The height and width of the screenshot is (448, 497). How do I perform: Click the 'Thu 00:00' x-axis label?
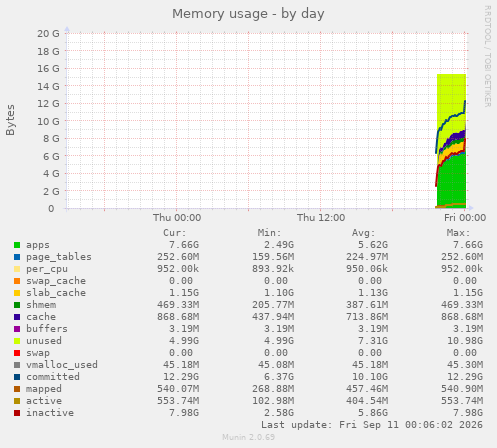coord(177,218)
